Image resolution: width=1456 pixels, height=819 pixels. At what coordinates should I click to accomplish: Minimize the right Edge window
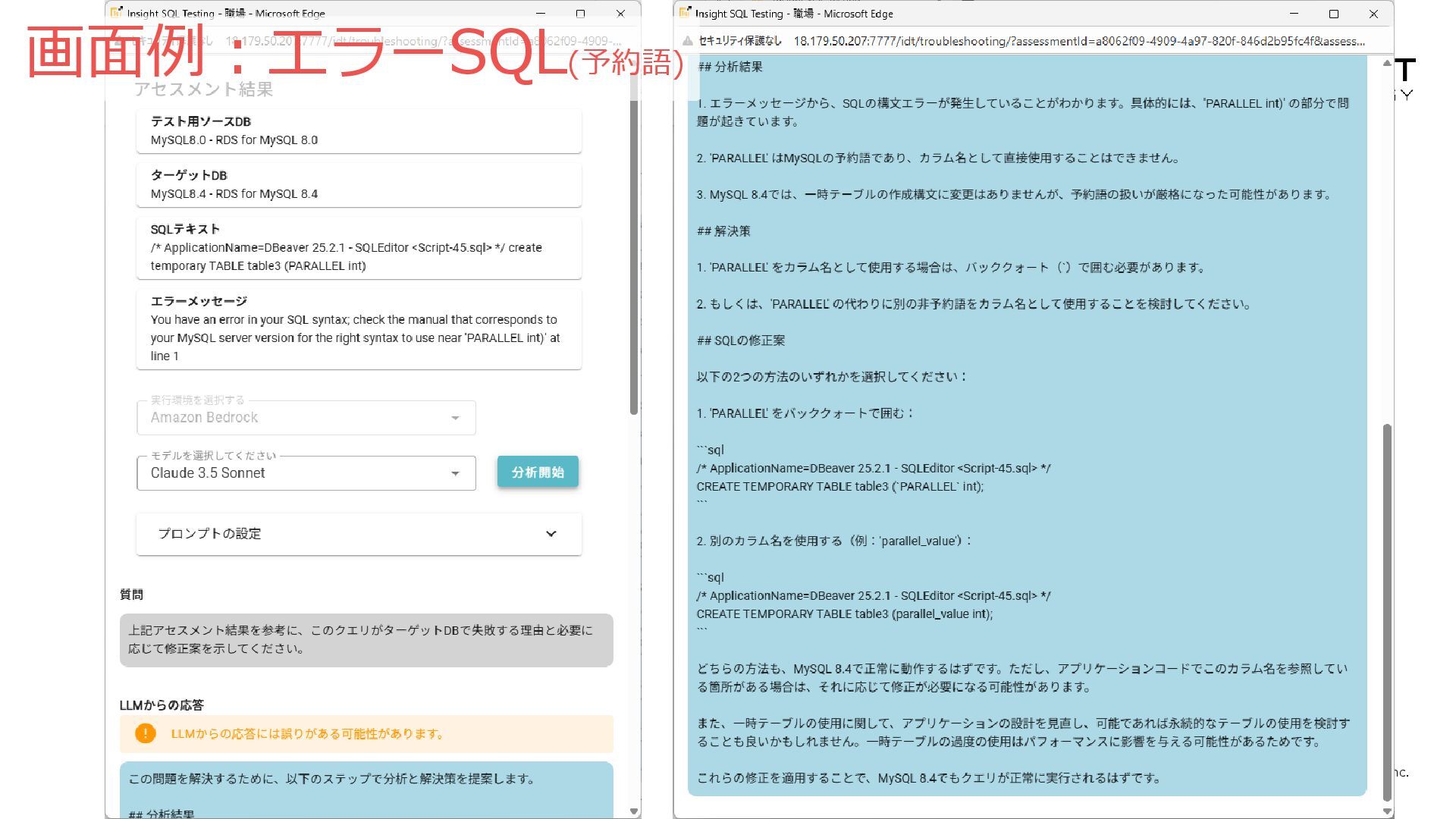1294,14
